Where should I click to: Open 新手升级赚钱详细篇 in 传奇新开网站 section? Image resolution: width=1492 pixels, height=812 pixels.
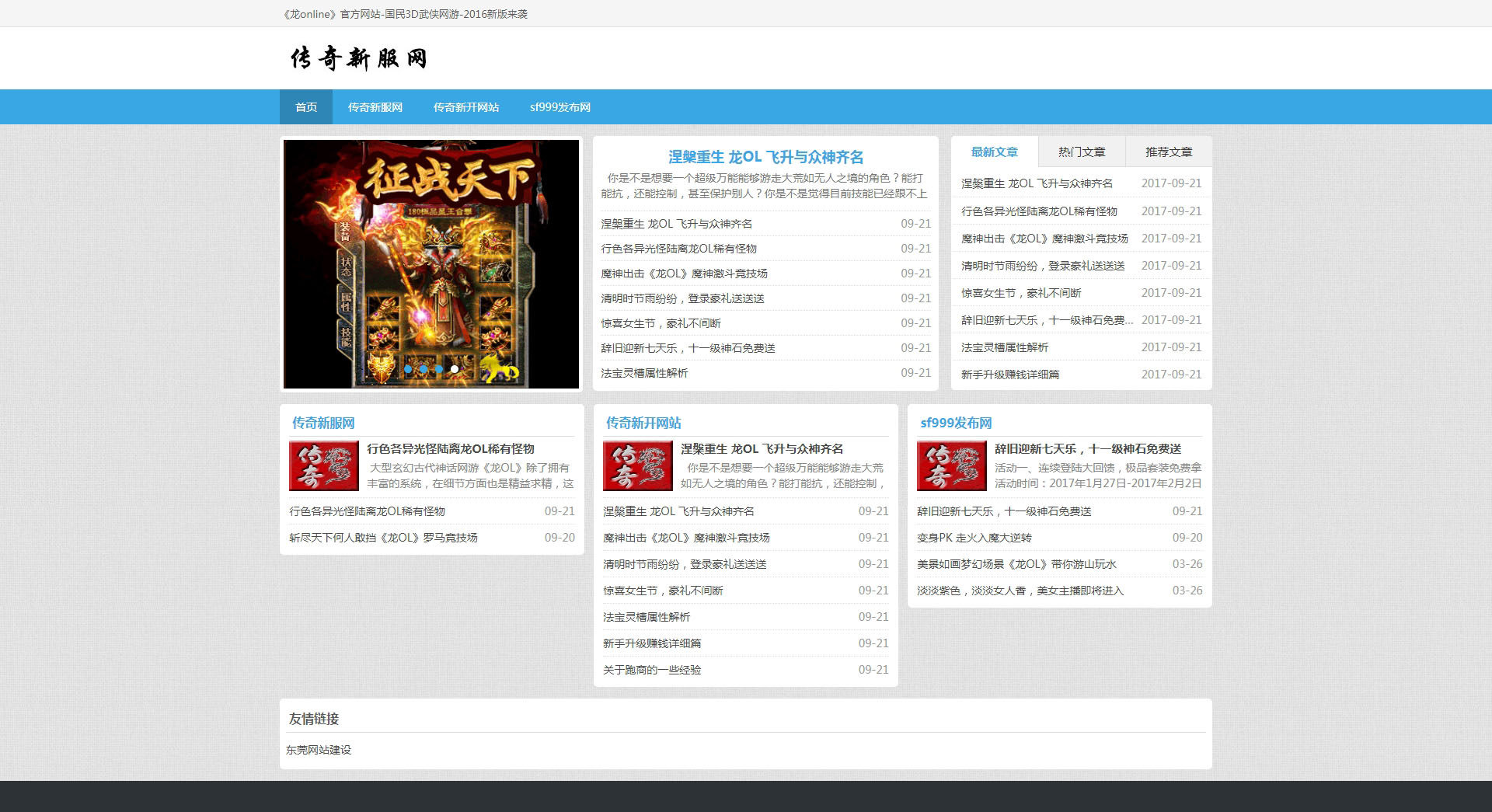652,643
